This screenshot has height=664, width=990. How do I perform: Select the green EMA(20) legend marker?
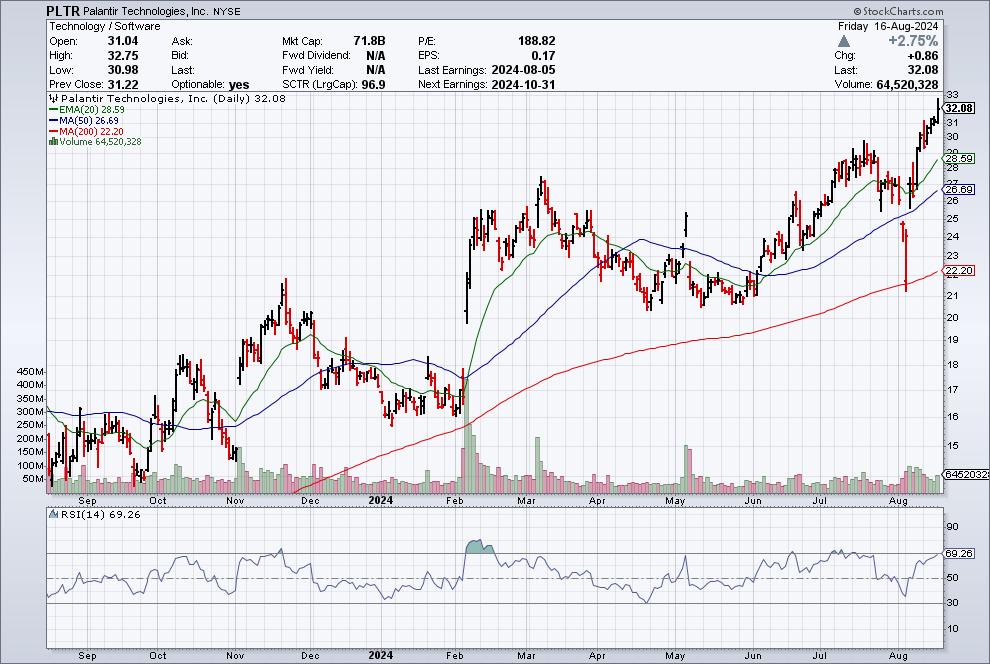(51, 111)
